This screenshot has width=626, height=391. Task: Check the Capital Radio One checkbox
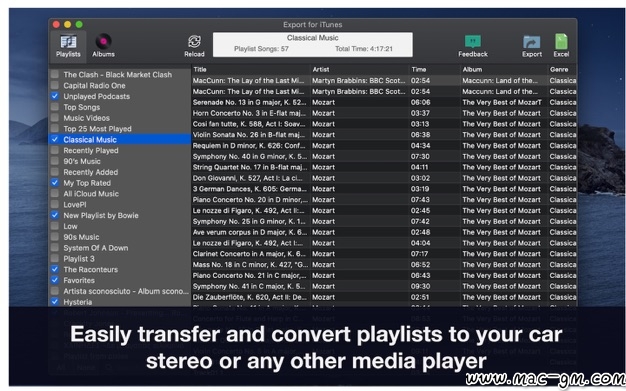(55, 85)
